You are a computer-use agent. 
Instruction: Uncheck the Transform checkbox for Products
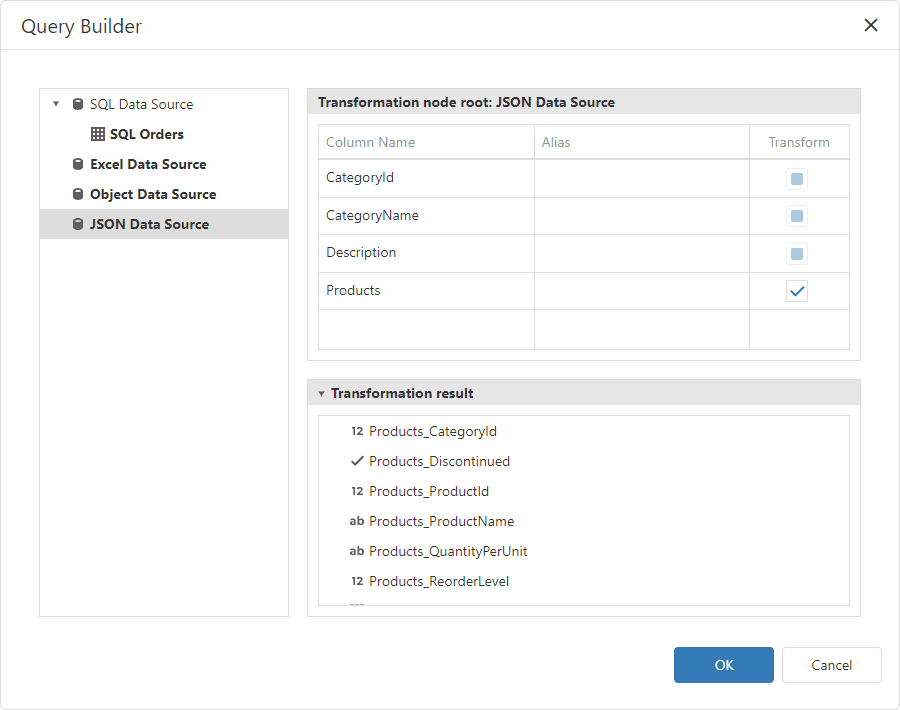point(796,291)
